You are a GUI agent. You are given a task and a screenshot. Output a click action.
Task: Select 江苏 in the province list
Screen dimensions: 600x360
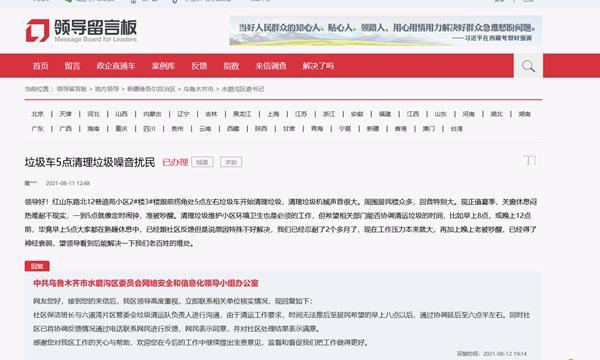301,114
